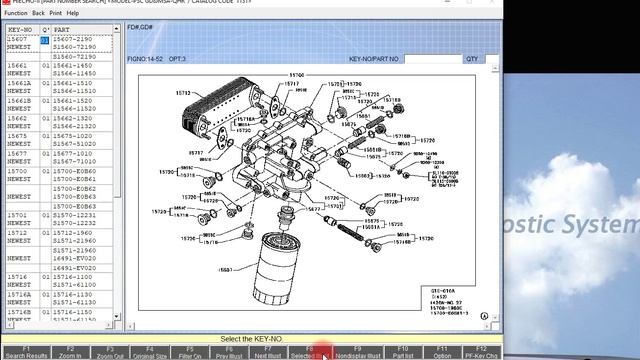Screen dimensions: 640x360
Task: Click part number 15661-1450
Action: coord(73,66)
